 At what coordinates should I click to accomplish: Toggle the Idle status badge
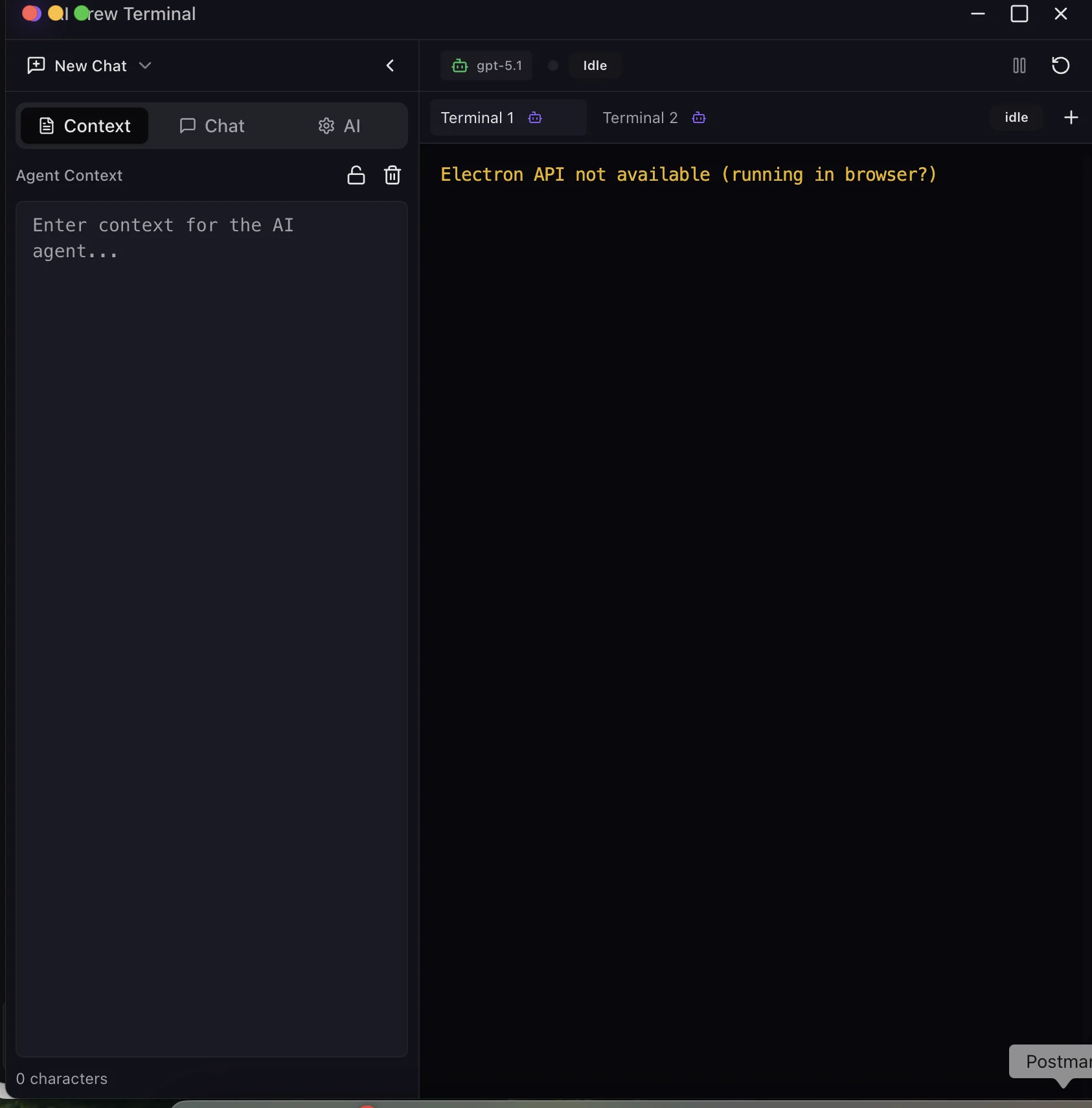595,65
